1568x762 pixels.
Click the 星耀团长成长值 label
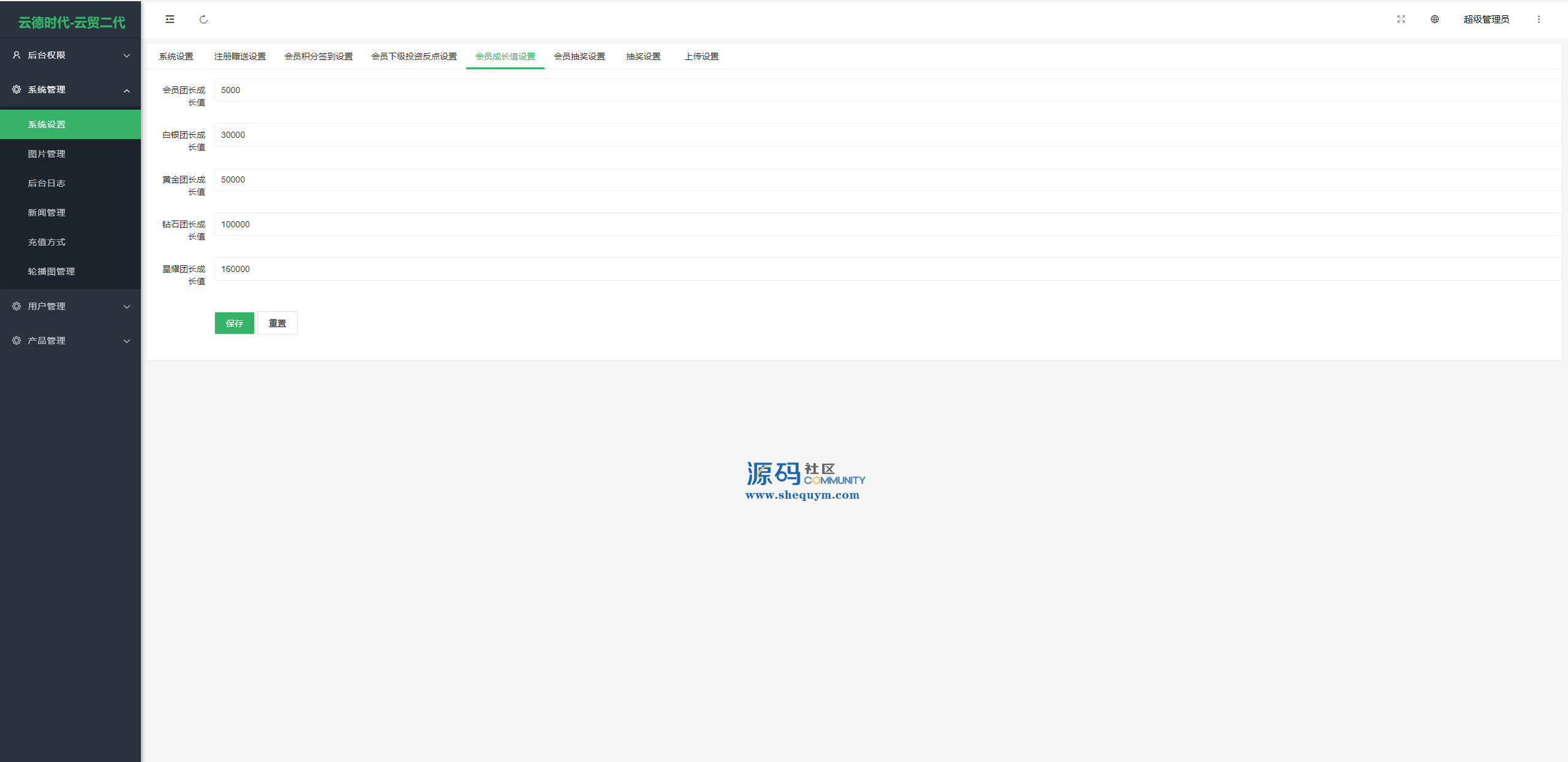184,275
